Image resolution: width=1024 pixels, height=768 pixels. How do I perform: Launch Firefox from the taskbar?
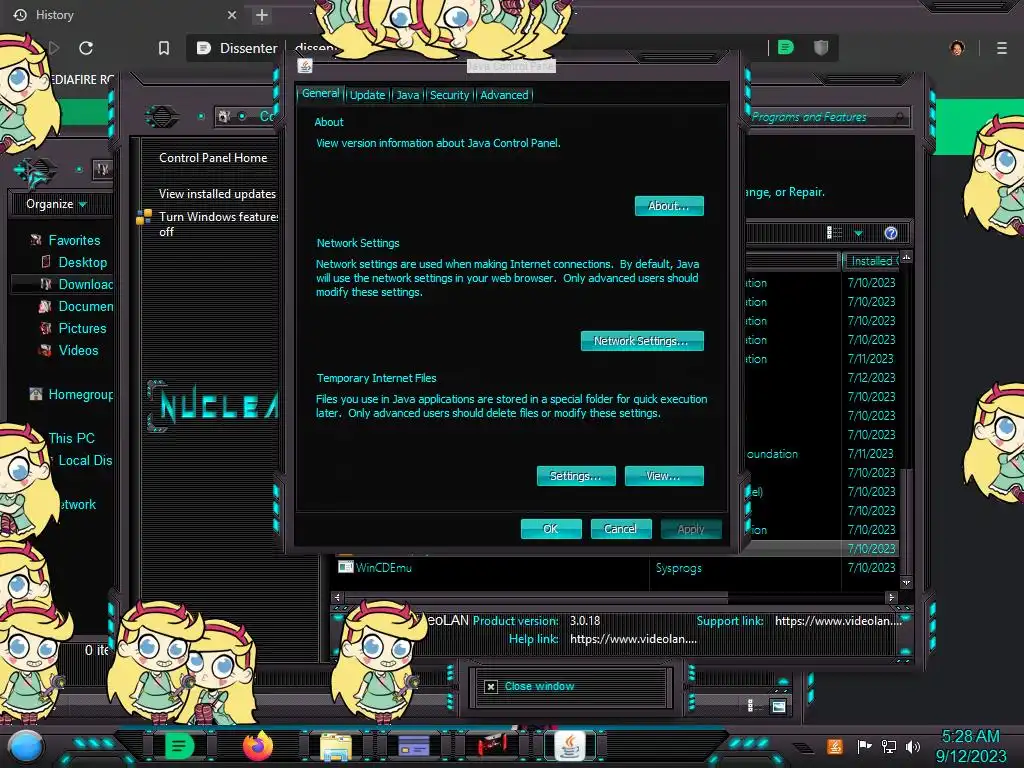click(257, 746)
